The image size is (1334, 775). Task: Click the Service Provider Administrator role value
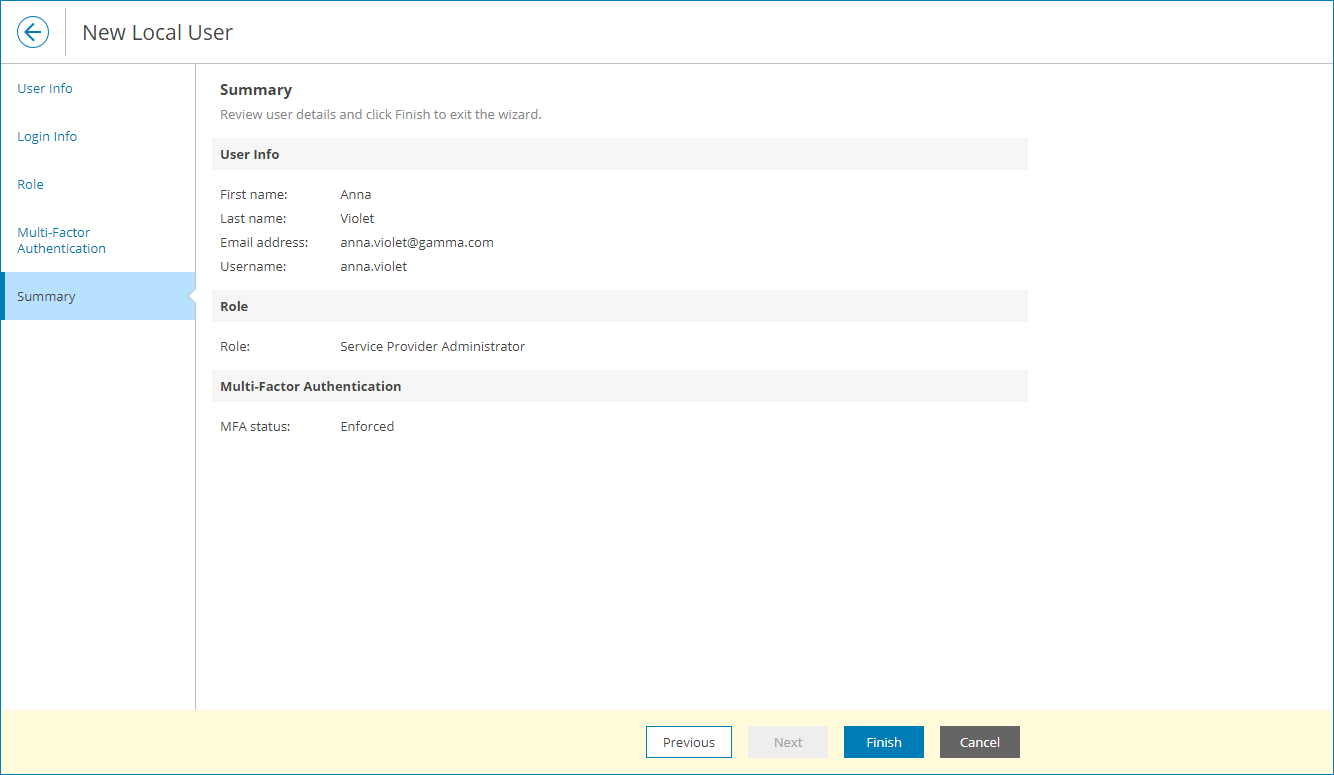[432, 346]
